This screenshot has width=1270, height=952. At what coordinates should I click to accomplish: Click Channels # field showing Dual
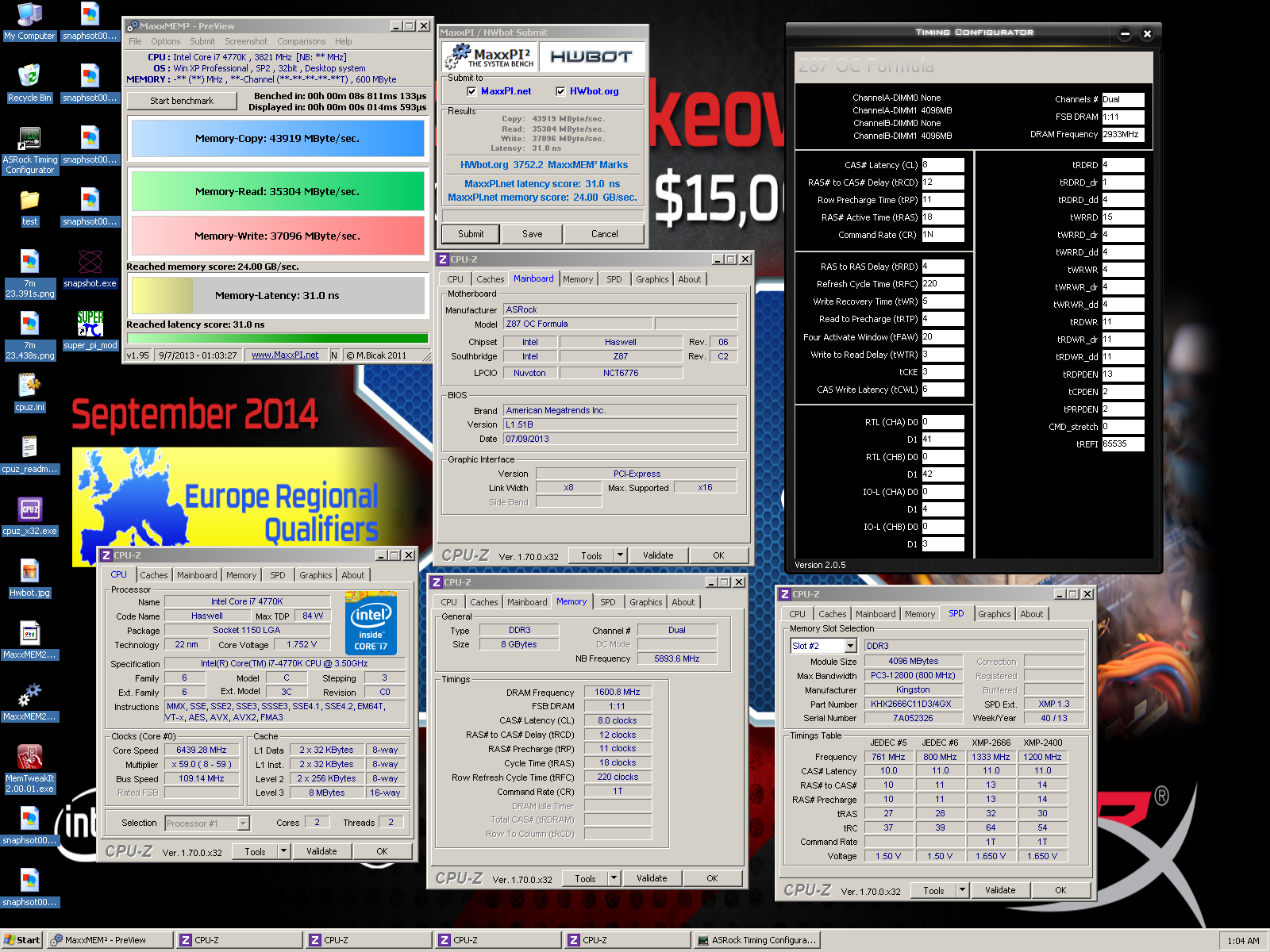point(1122,99)
